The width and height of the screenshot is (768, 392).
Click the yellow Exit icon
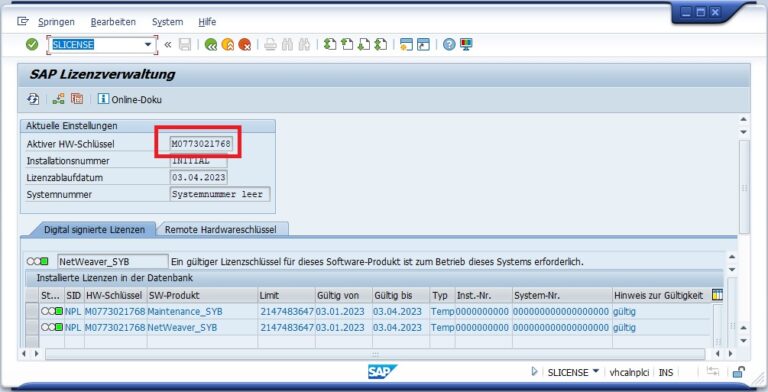coord(228,45)
